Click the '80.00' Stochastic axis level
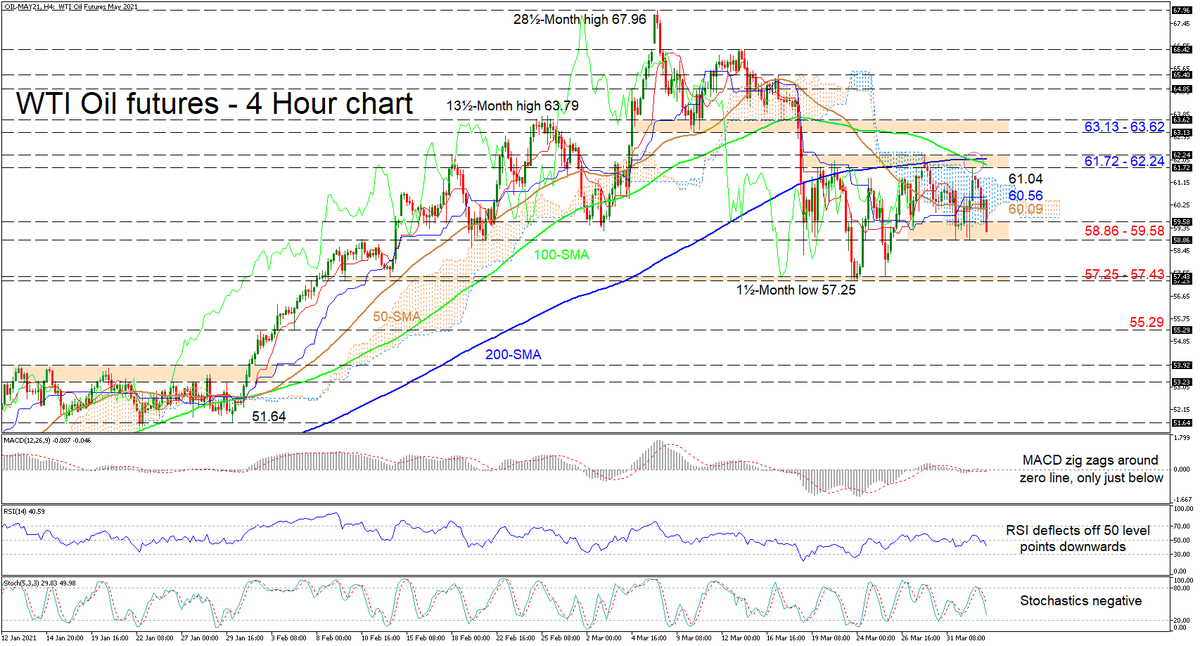1200x646 pixels. click(x=1181, y=589)
